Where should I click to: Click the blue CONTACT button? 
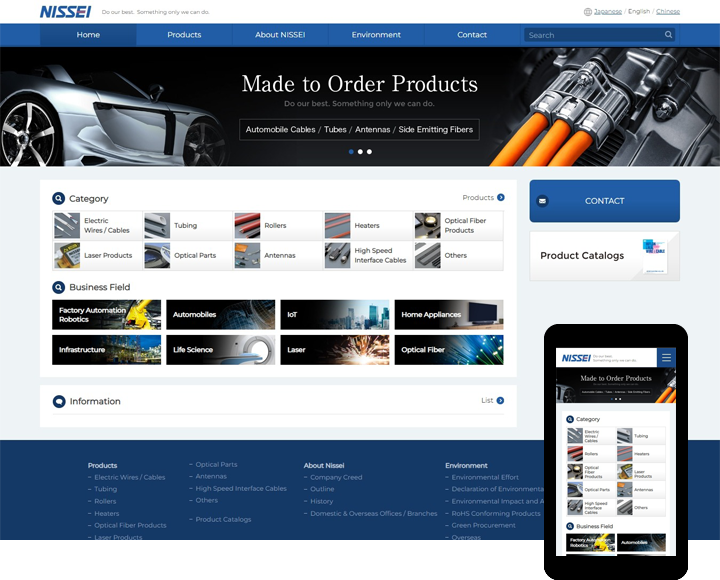pyautogui.click(x=604, y=201)
